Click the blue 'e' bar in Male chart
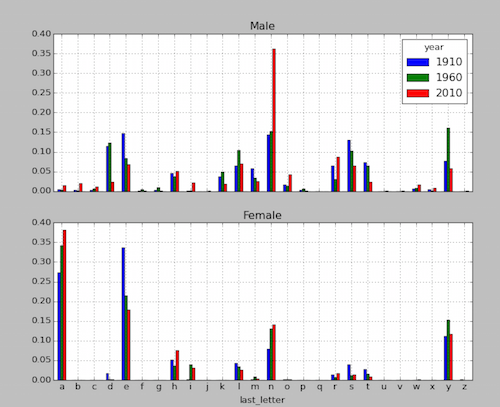The image size is (500, 407). [x=123, y=163]
